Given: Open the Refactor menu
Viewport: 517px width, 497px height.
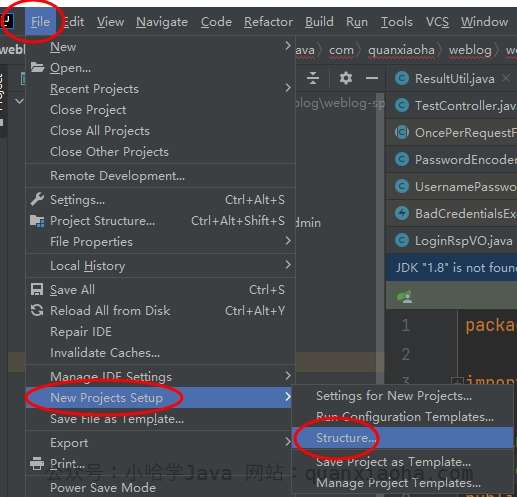Looking at the screenshot, I should point(268,22).
